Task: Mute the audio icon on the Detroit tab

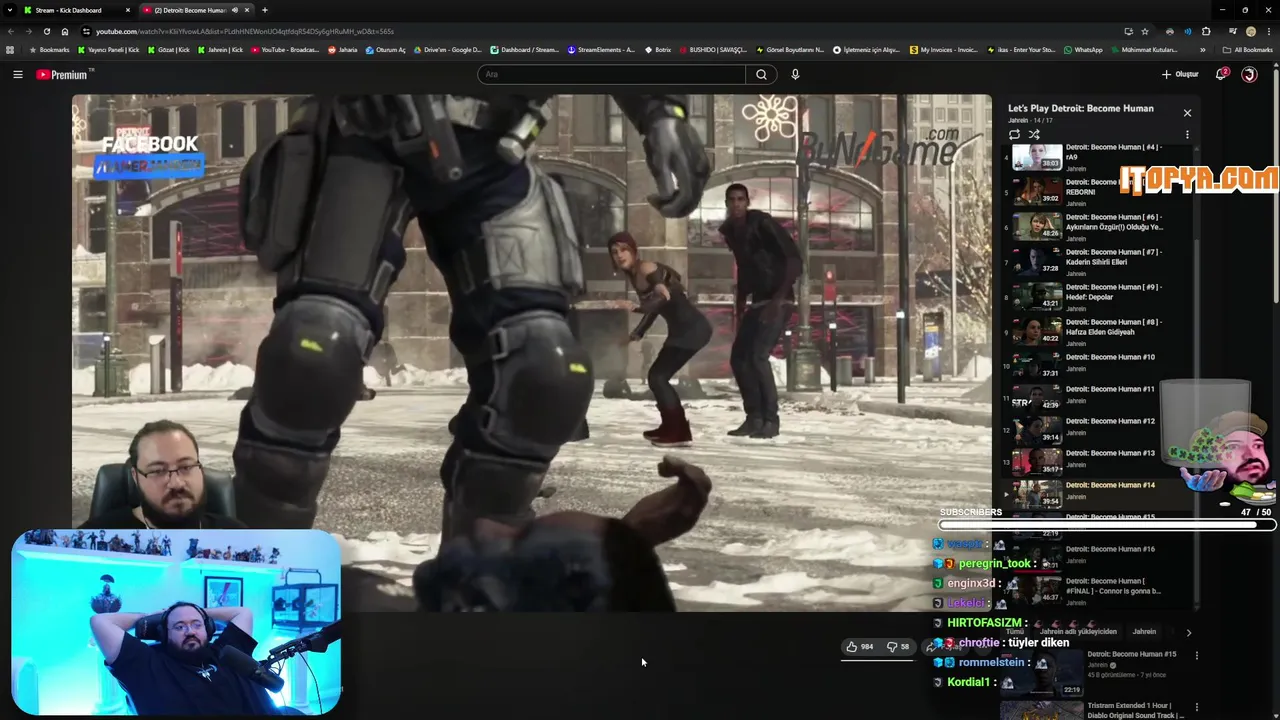Action: (235, 10)
